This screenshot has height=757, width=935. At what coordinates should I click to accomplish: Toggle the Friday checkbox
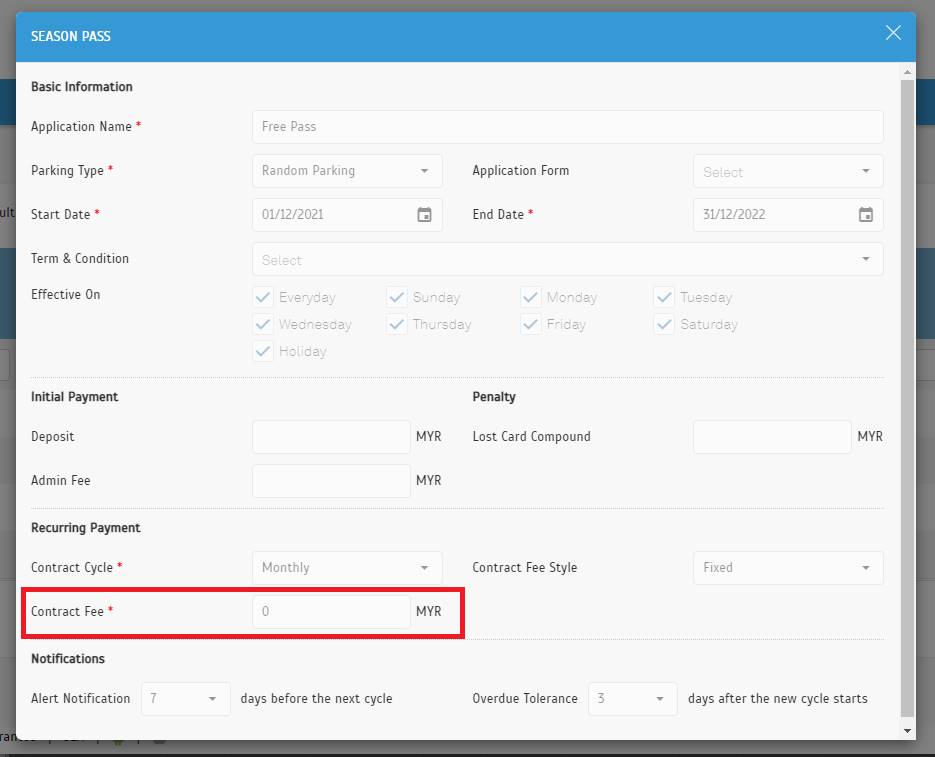click(531, 324)
